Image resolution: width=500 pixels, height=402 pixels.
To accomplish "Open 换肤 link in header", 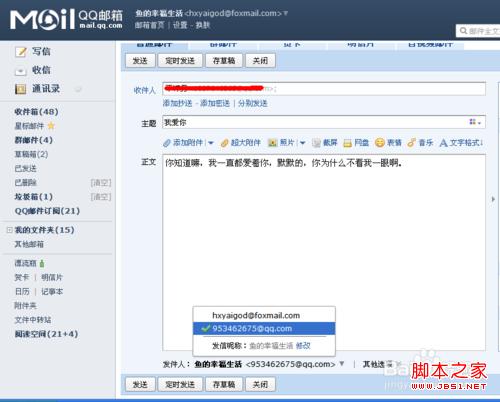I will tap(203, 25).
